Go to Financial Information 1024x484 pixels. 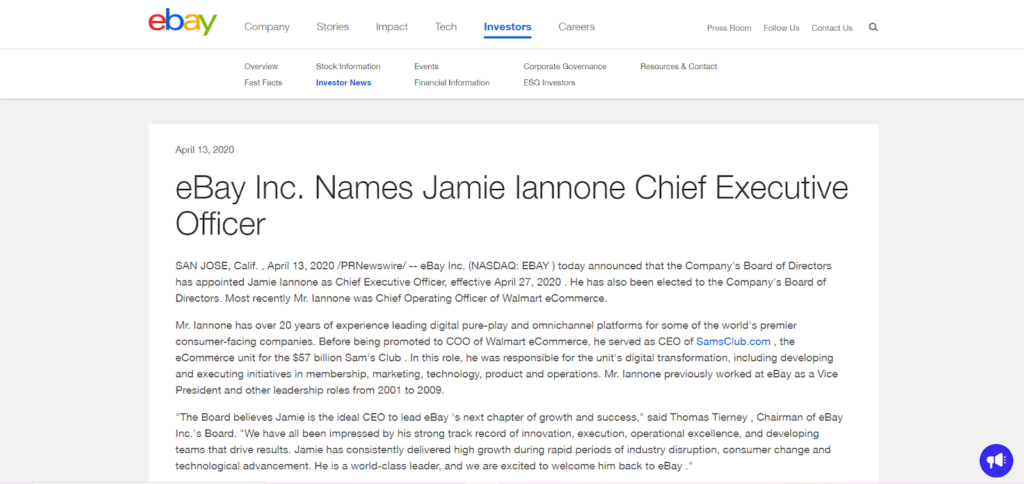click(x=452, y=82)
